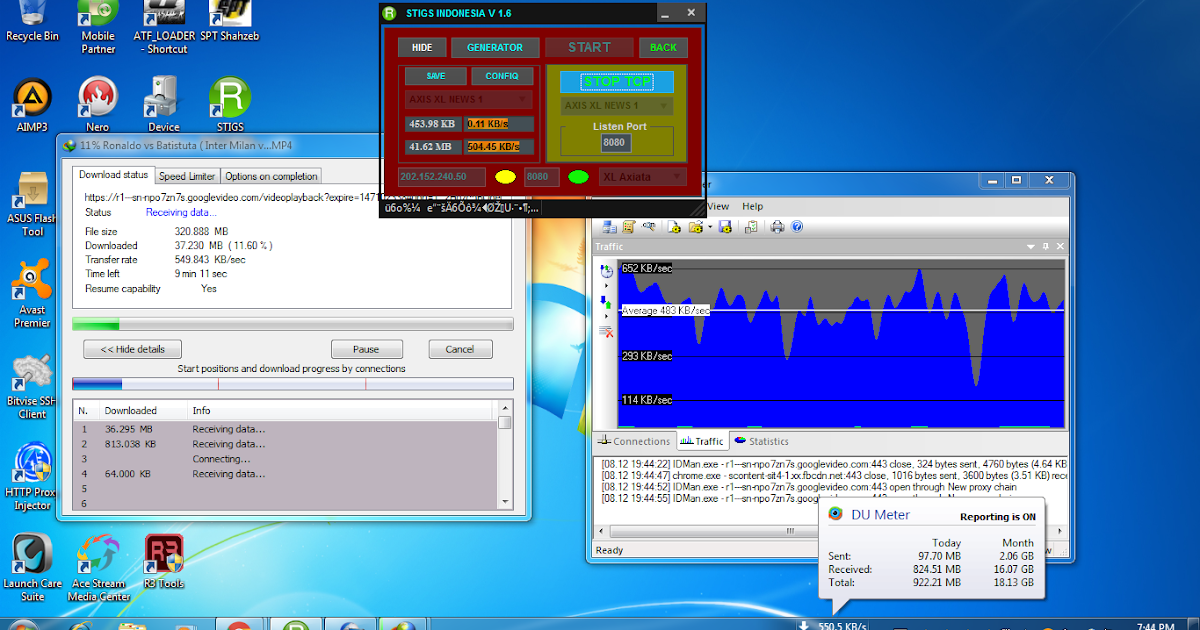Launch HTTP Proxy Injector desktop icon

[x=32, y=477]
